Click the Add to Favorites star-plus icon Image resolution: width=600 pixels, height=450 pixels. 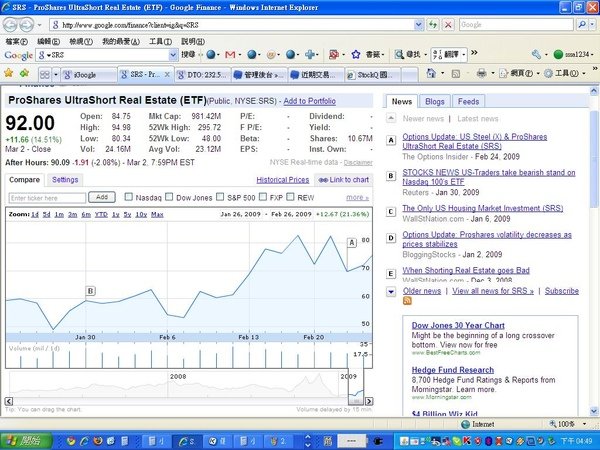(x=24, y=73)
